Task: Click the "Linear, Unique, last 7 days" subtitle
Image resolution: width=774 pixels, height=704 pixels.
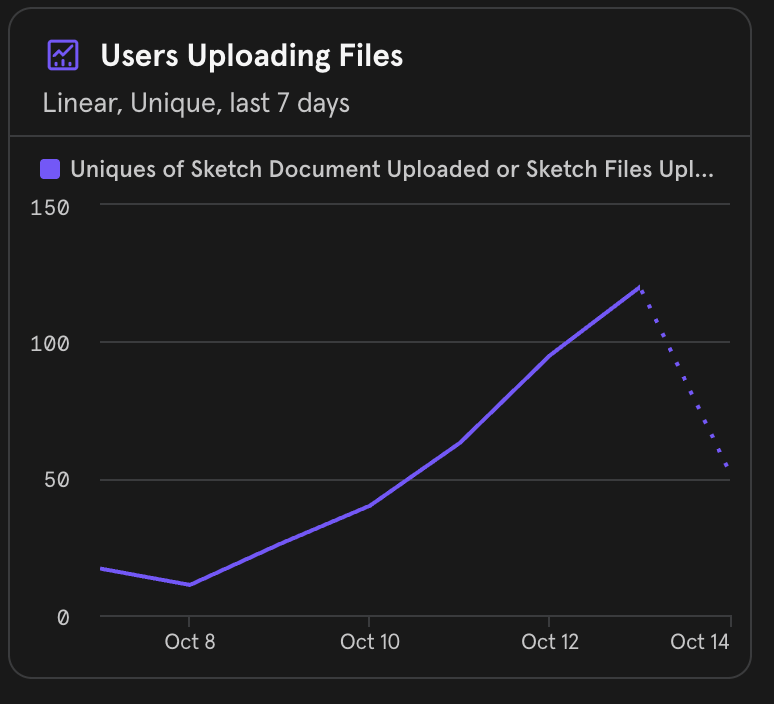Action: coord(196,103)
